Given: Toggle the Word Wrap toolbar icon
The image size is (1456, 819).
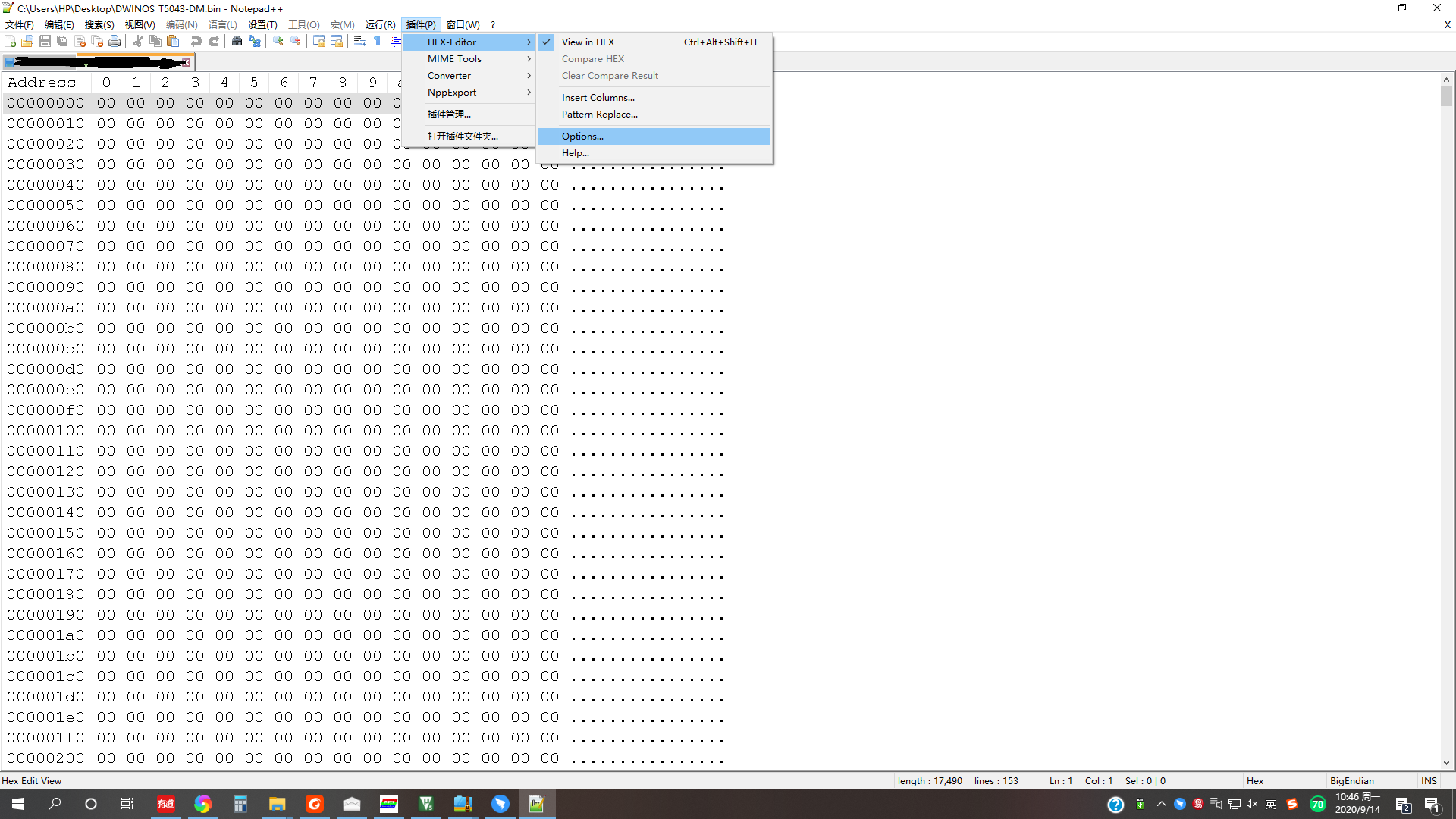Looking at the screenshot, I should coord(360,41).
